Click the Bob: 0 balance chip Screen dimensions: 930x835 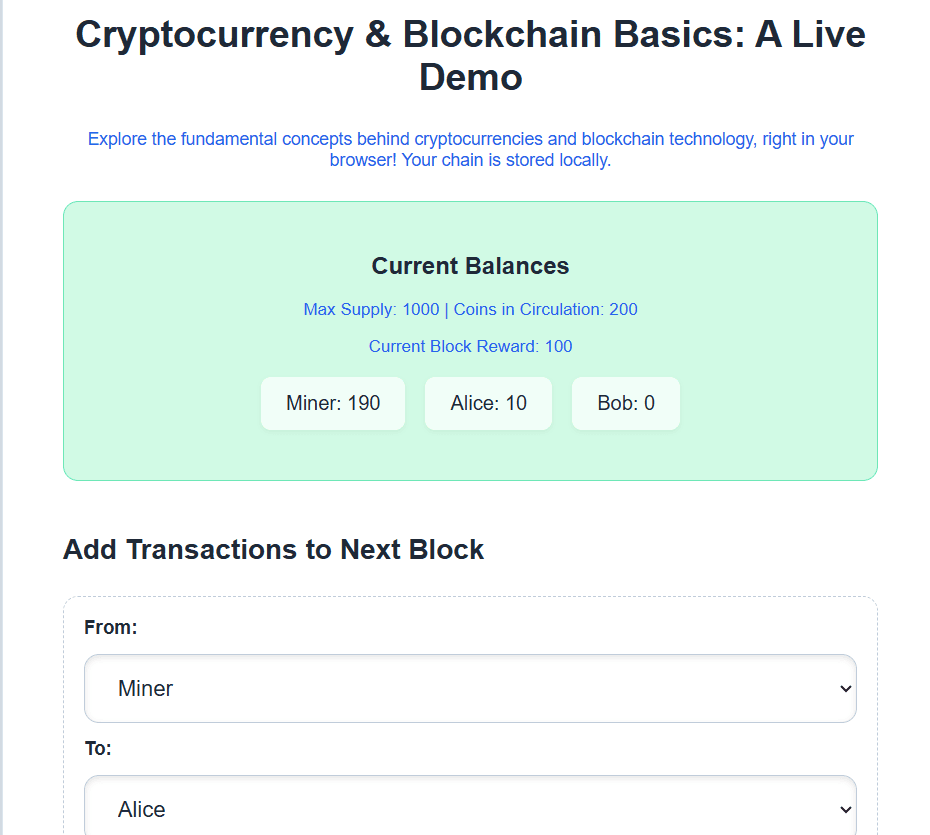pos(626,403)
